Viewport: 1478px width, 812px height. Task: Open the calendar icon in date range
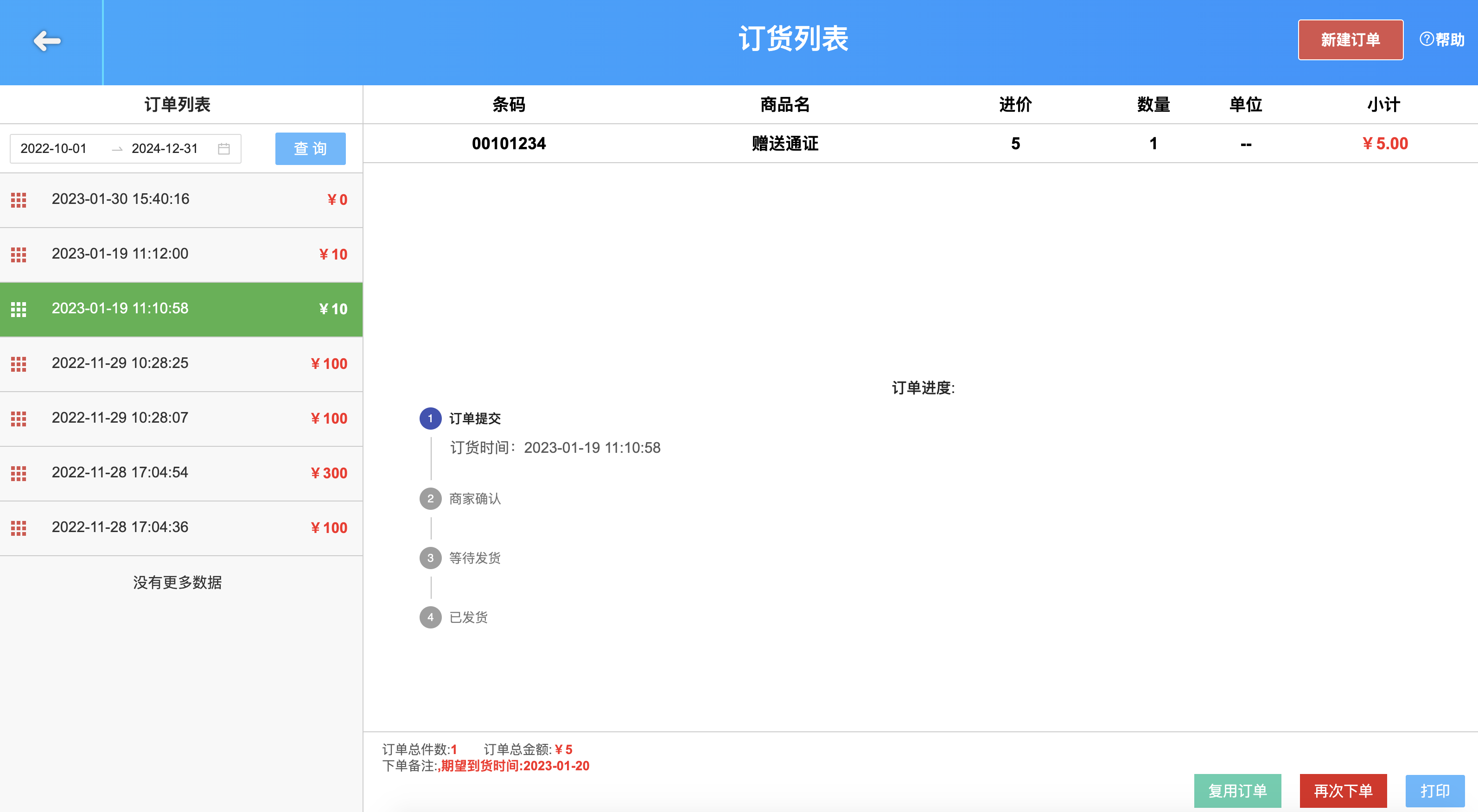(x=224, y=148)
